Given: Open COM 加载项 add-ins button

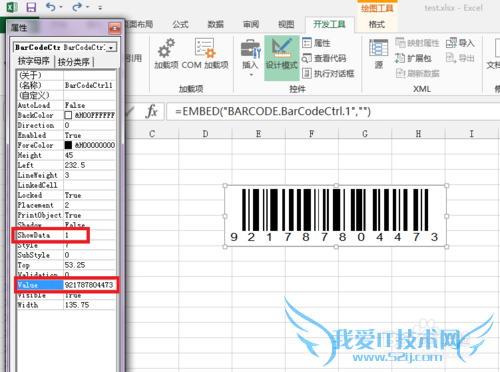Looking at the screenshot, I should point(205,53).
